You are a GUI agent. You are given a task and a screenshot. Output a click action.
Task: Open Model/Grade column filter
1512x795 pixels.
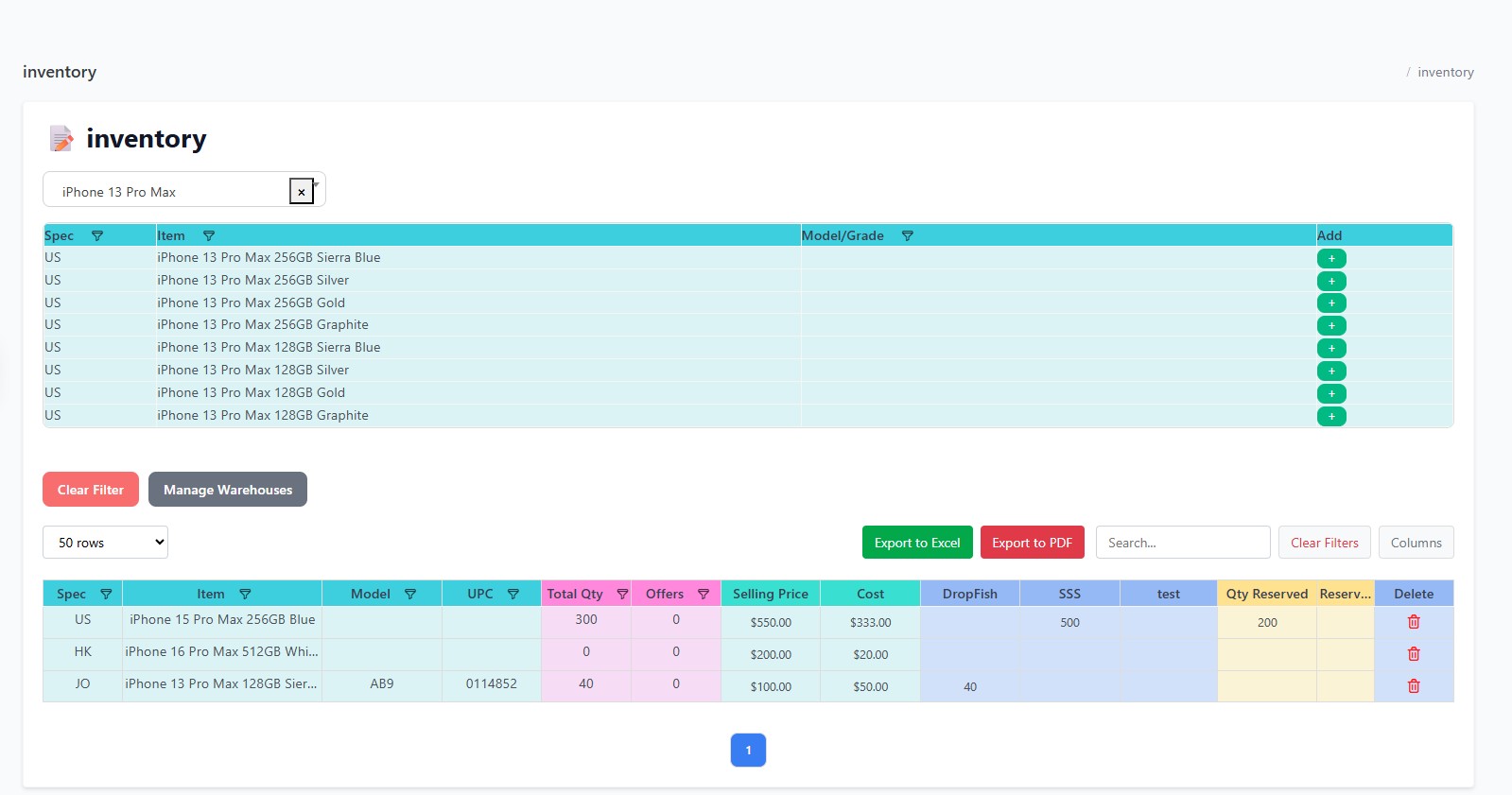[x=907, y=235]
